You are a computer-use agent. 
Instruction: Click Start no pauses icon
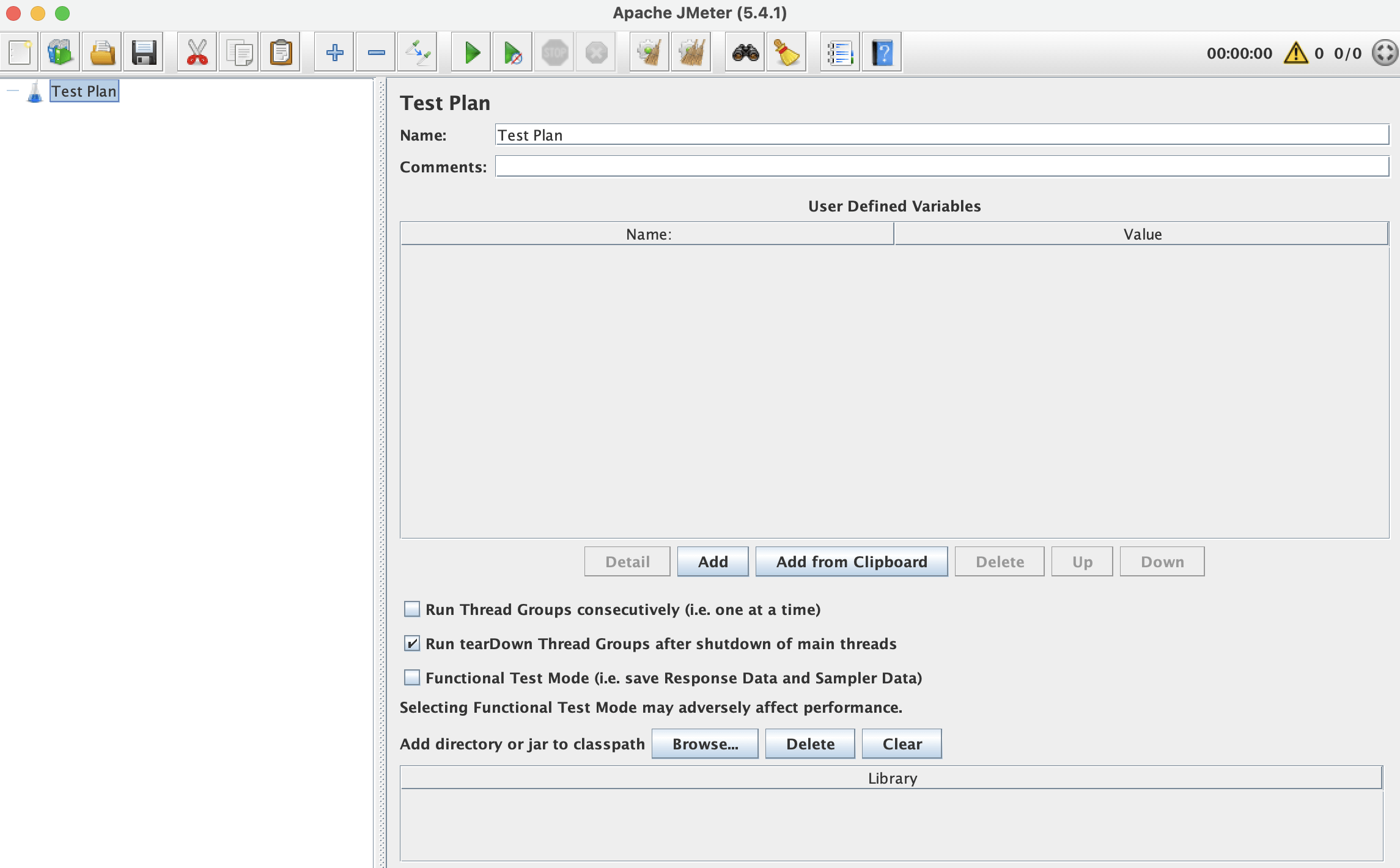[x=512, y=53]
